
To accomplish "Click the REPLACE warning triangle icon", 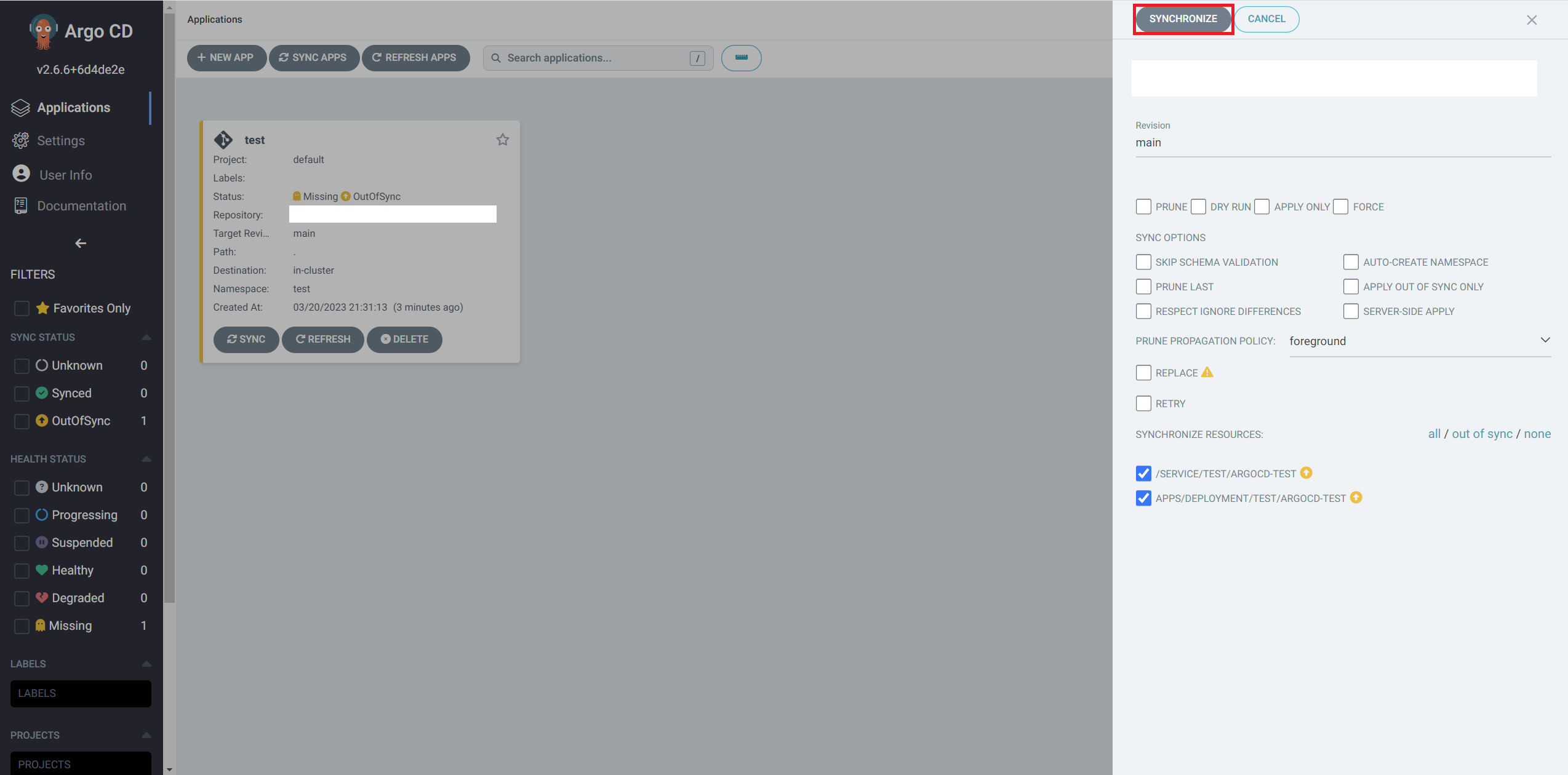I will click(1207, 372).
